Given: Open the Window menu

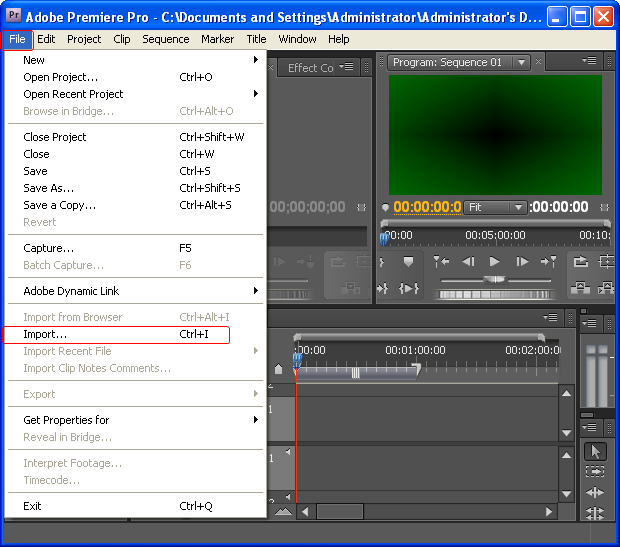Looking at the screenshot, I should pos(297,39).
